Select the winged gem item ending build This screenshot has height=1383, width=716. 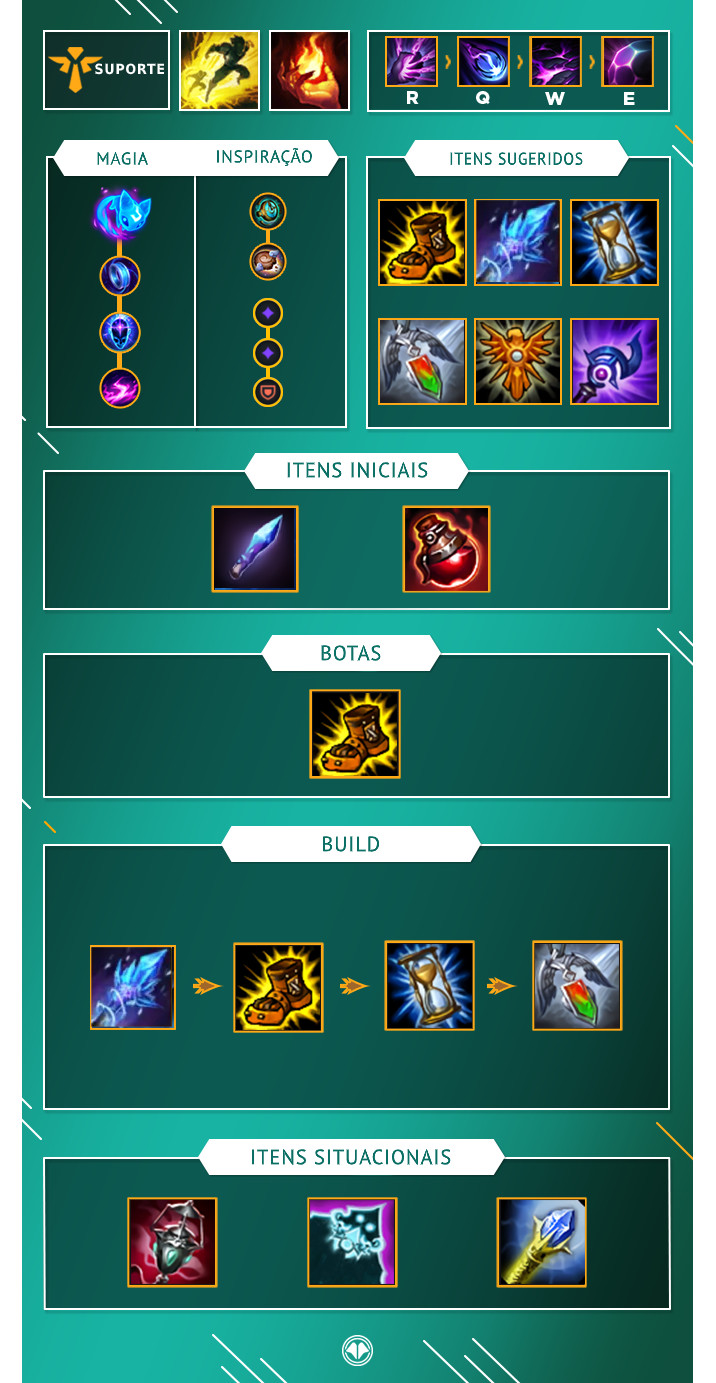tap(577, 985)
